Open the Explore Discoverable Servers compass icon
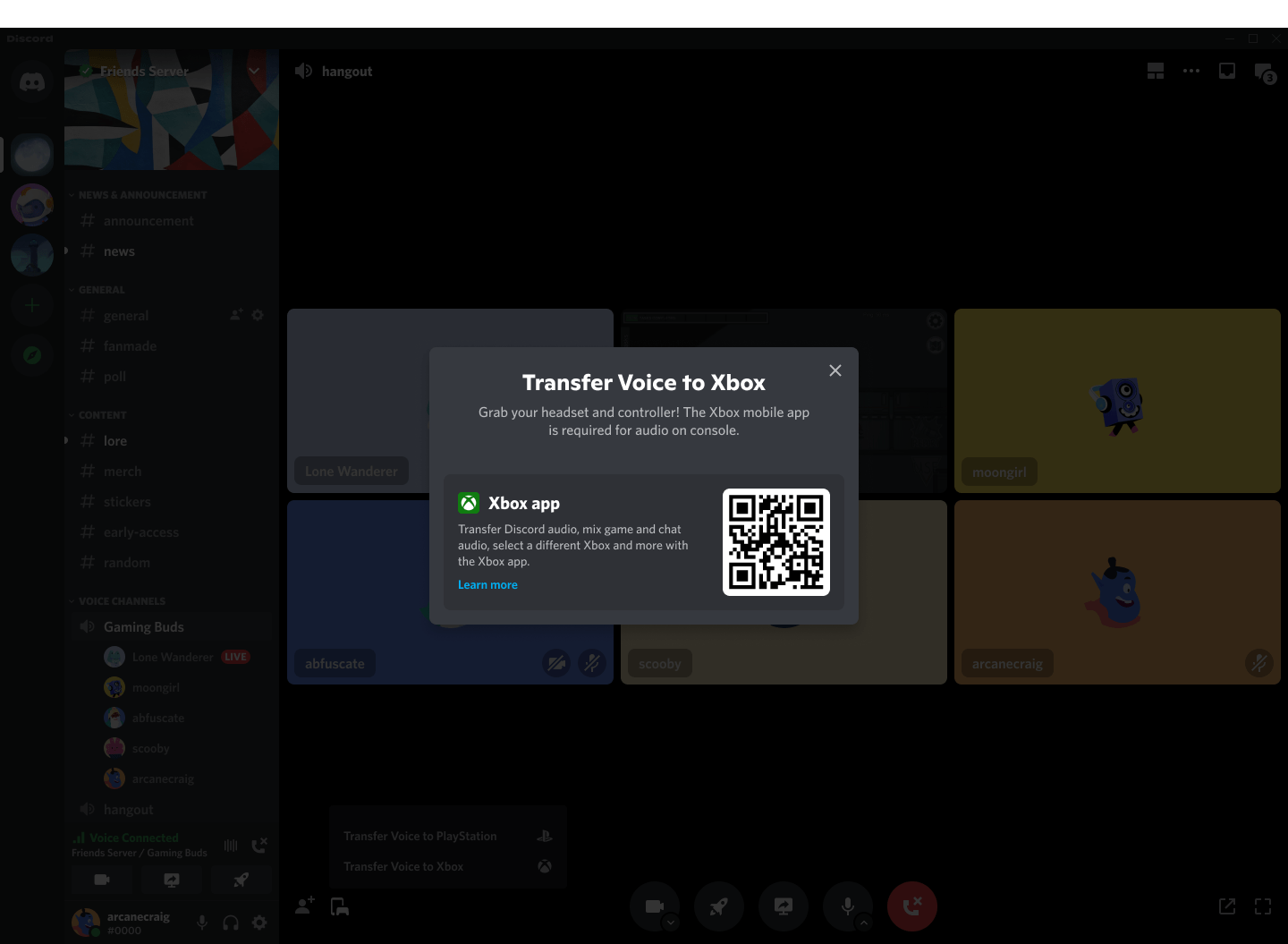The height and width of the screenshot is (944, 1288). pos(32,354)
